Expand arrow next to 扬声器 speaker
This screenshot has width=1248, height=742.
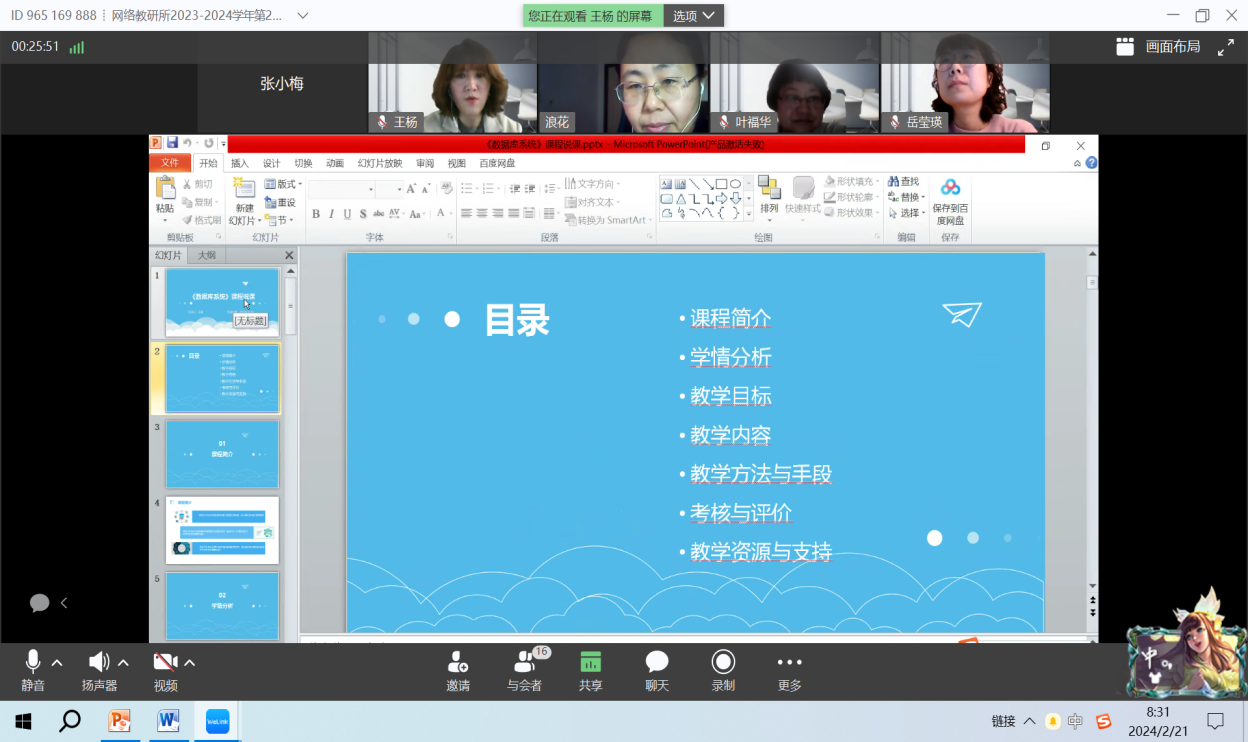(123, 663)
